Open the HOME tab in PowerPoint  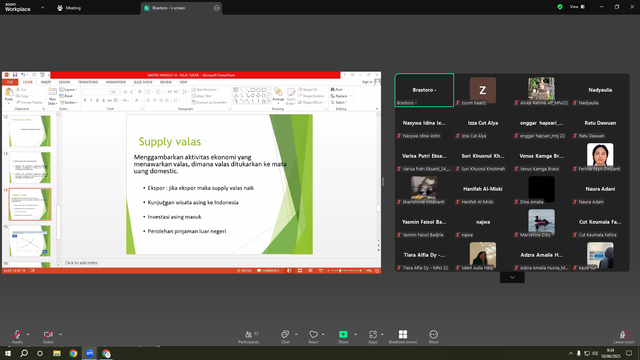pyautogui.click(x=28, y=82)
